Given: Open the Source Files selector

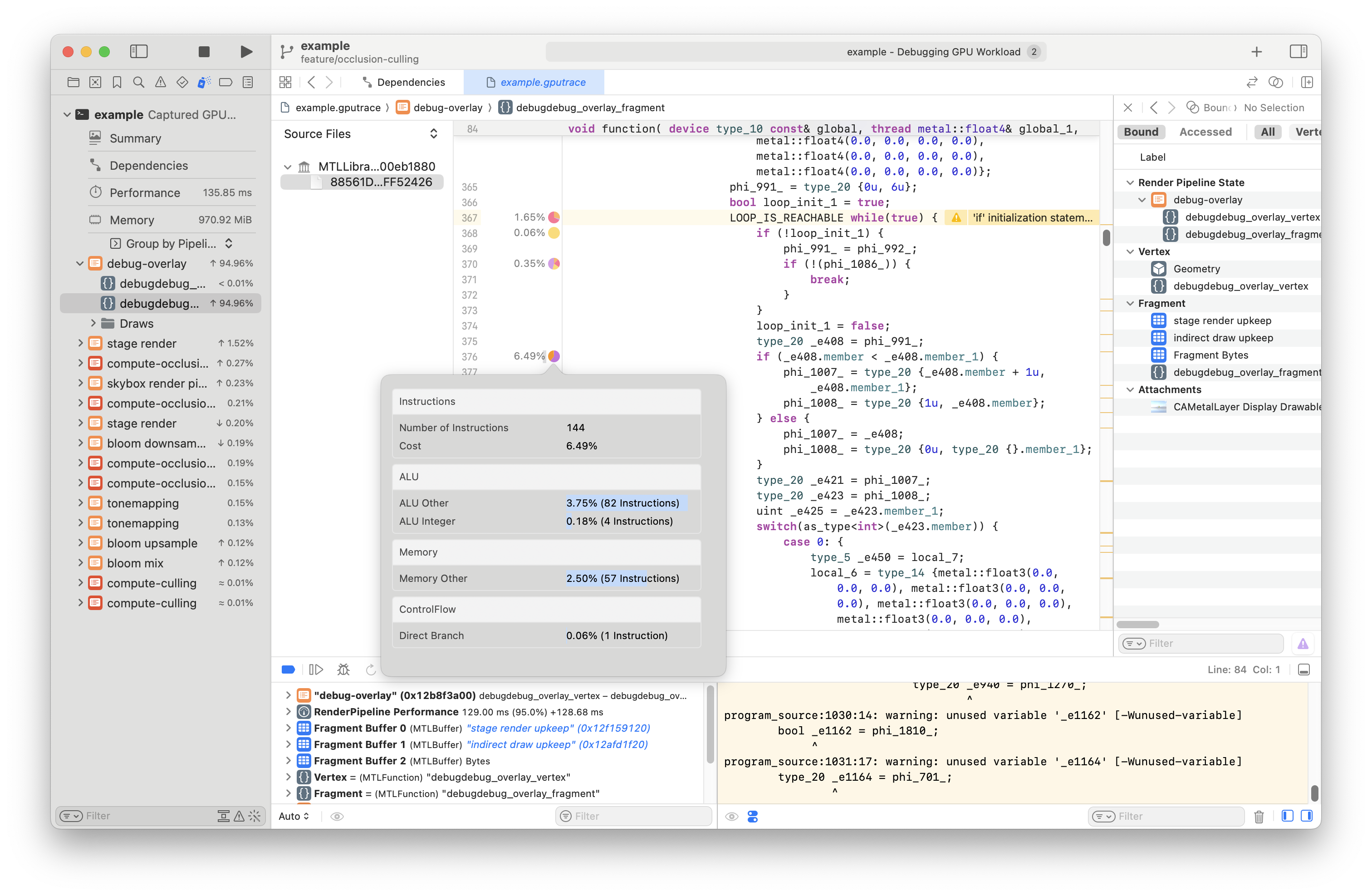Looking at the screenshot, I should (361, 134).
